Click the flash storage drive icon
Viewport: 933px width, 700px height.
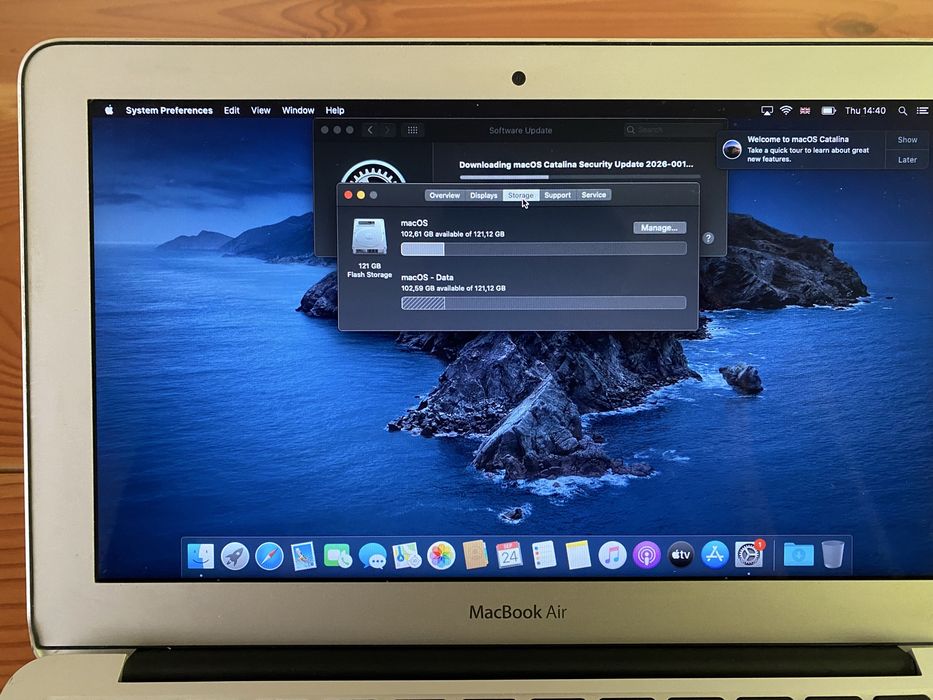click(x=369, y=236)
